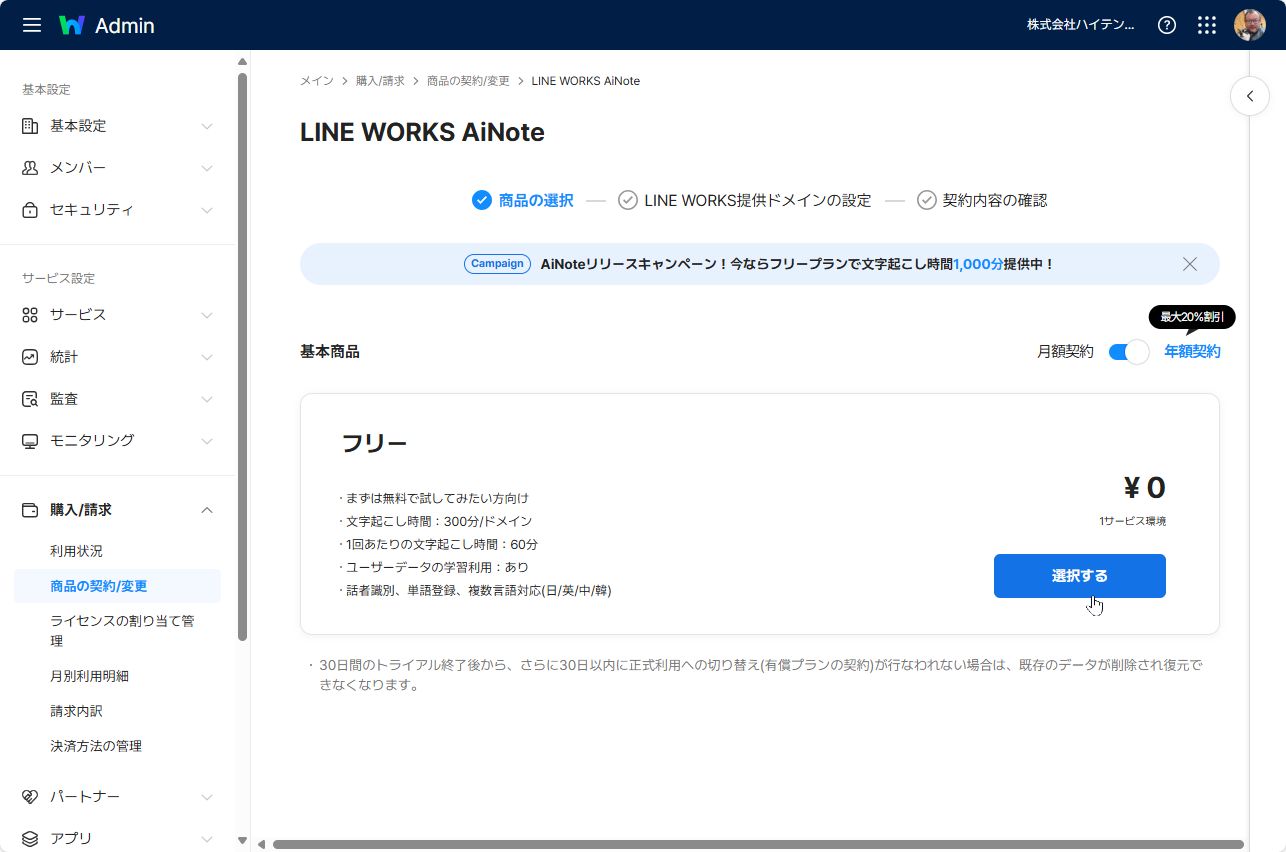
Task: Expand the 監査 menu chevron
Action: coord(207,399)
